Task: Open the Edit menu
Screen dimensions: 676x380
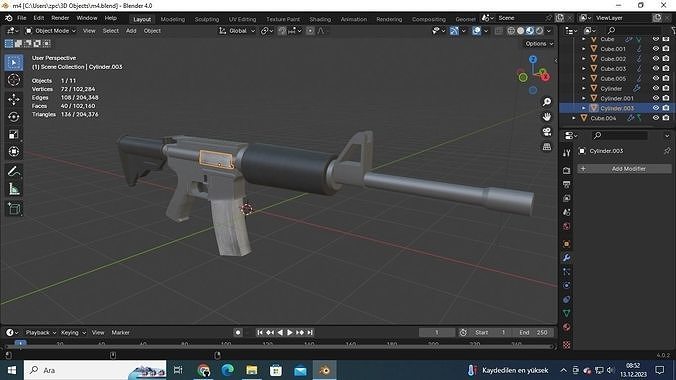Action: (39, 18)
